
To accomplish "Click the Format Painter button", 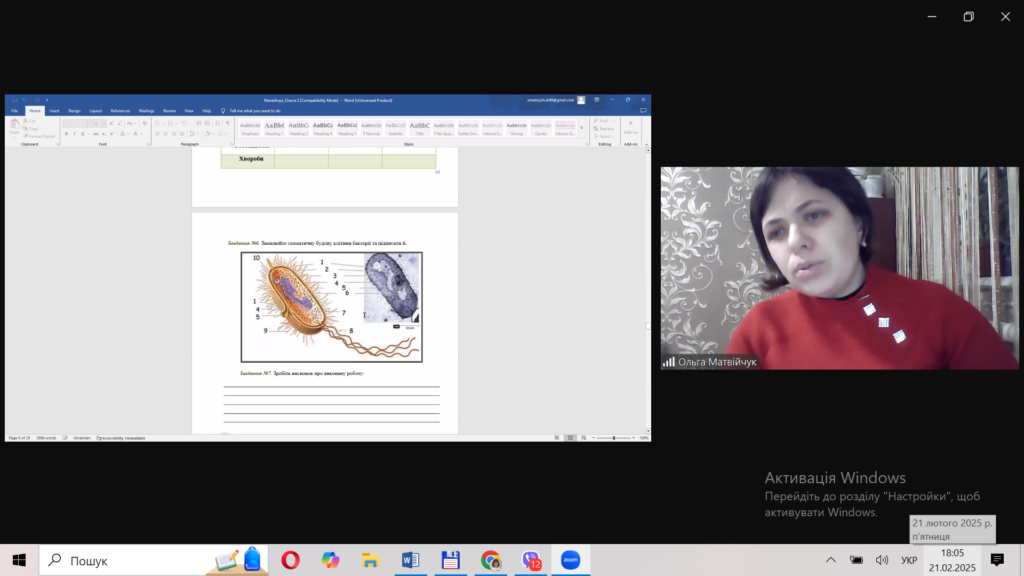I will [39, 136].
